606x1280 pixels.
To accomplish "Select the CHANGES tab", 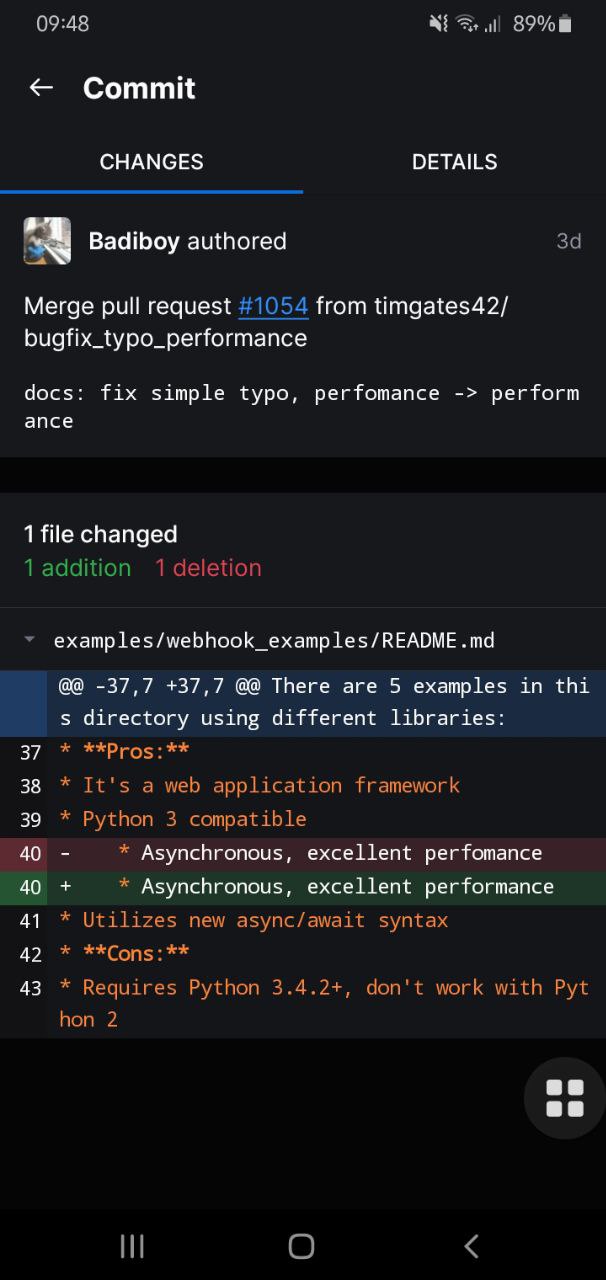I will pos(151,162).
